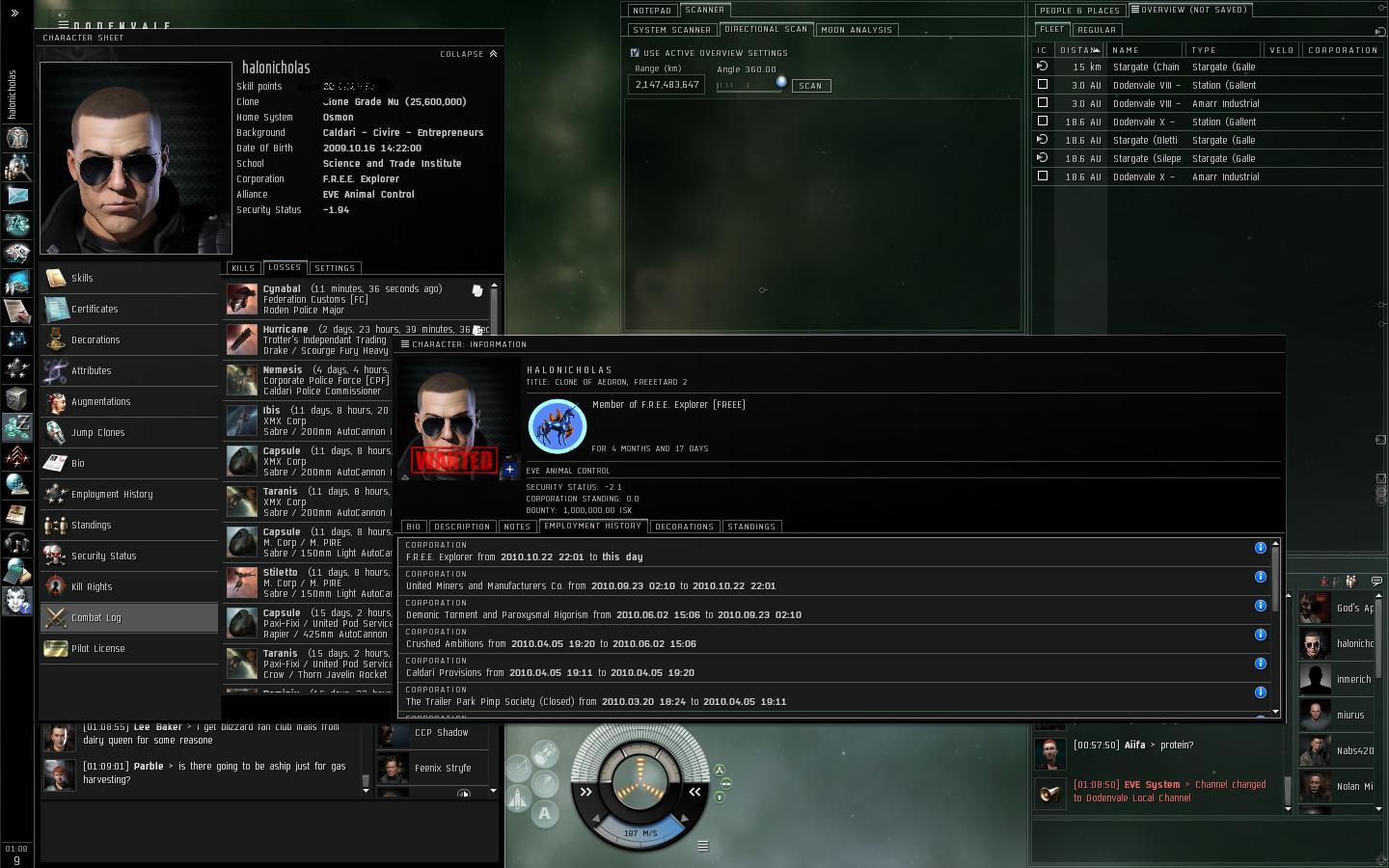This screenshot has height=868, width=1389.
Task: Click the Kill Rights target icon
Action: tap(56, 586)
